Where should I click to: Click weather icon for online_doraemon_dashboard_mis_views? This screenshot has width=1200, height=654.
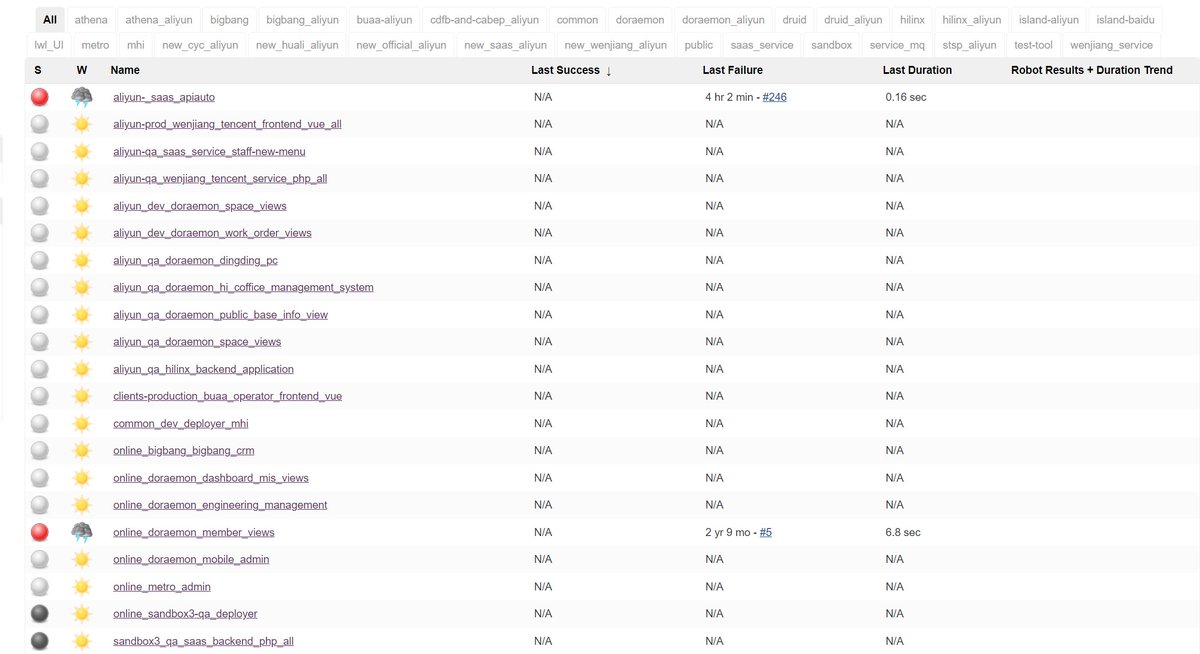(x=82, y=478)
